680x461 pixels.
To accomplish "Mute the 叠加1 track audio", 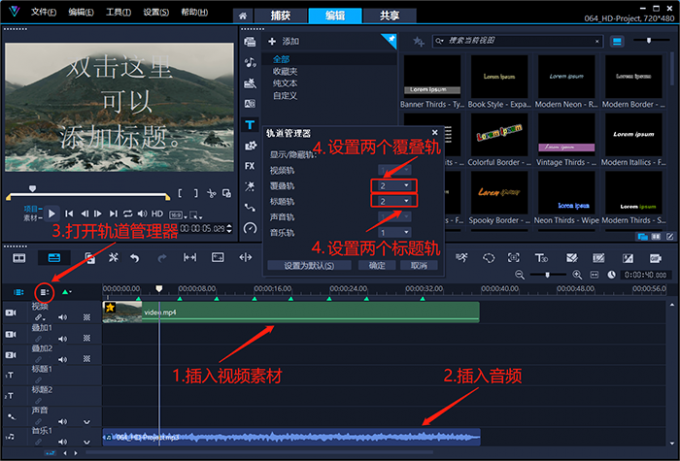I will pyautogui.click(x=62, y=338).
